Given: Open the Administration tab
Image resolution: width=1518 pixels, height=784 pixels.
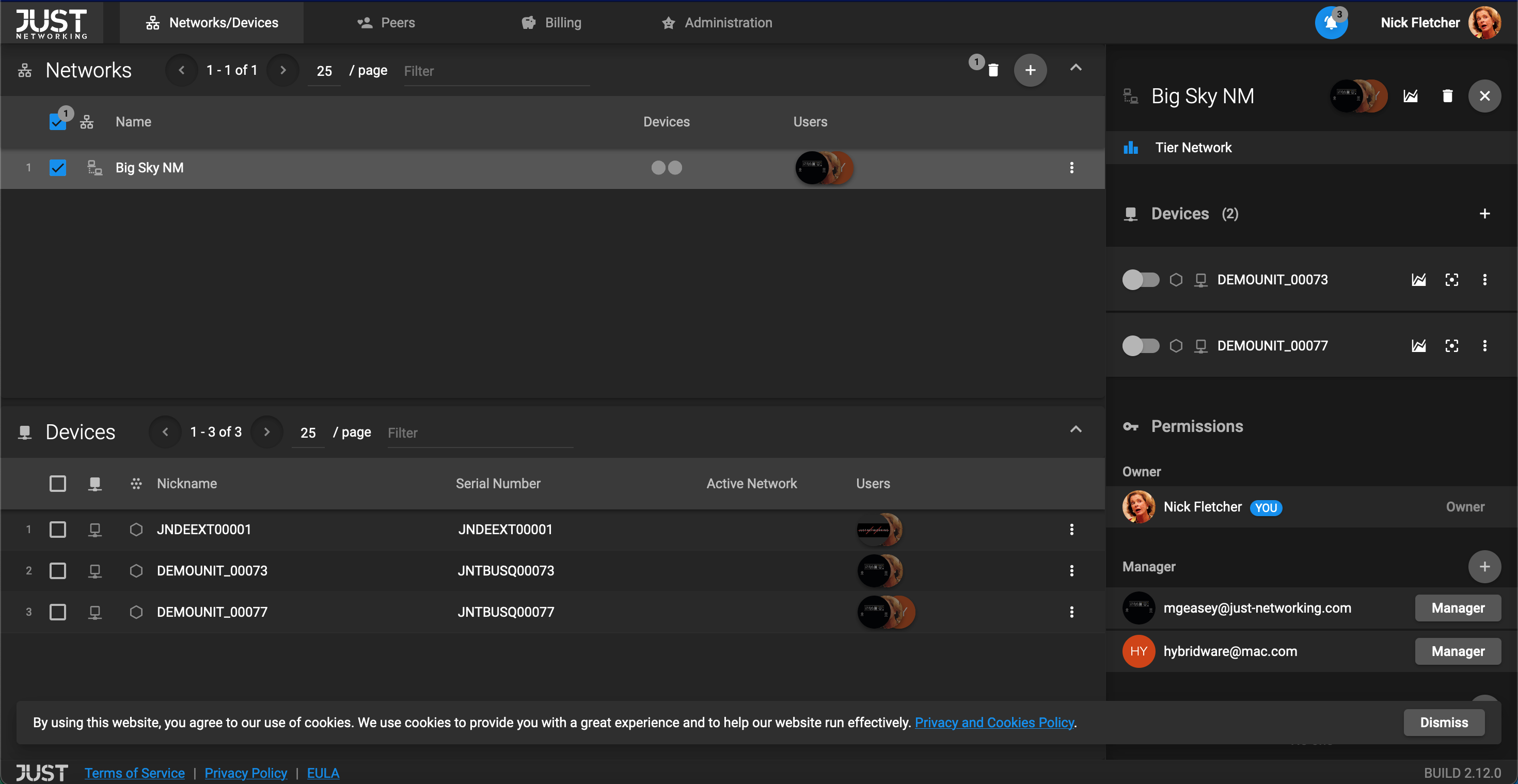Looking at the screenshot, I should pos(717,22).
